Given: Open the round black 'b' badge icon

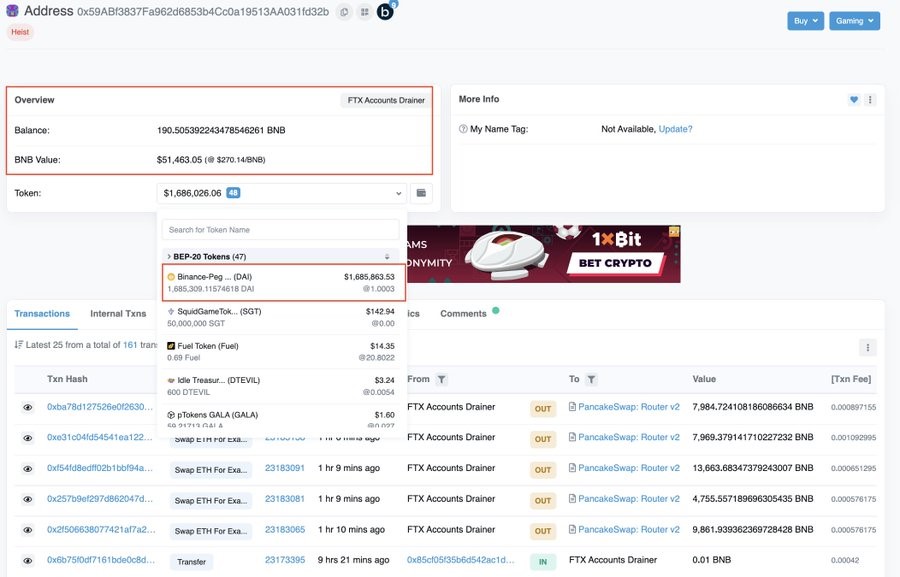Looking at the screenshot, I should click(385, 11).
